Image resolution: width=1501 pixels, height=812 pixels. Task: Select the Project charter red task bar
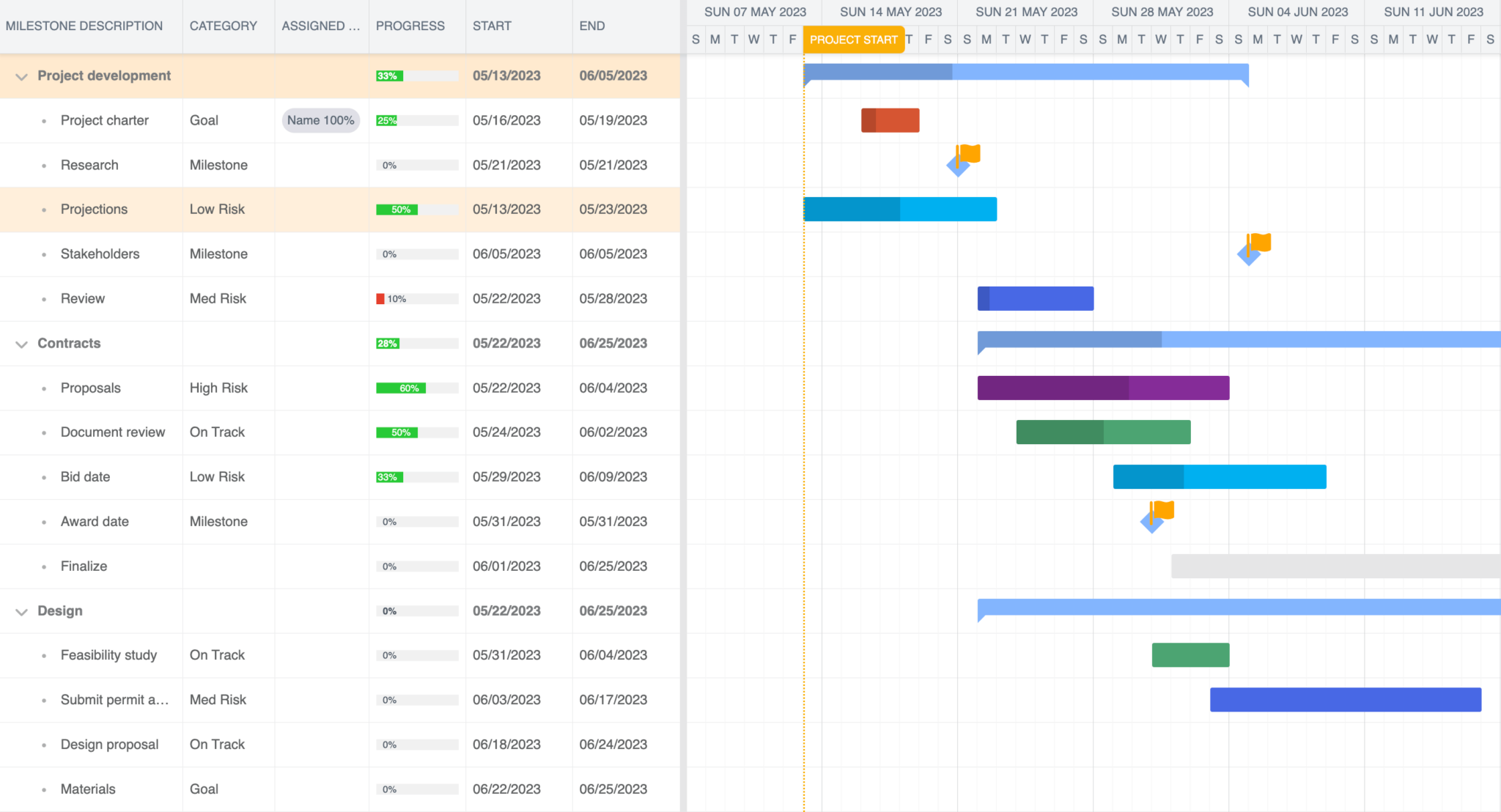[890, 120]
